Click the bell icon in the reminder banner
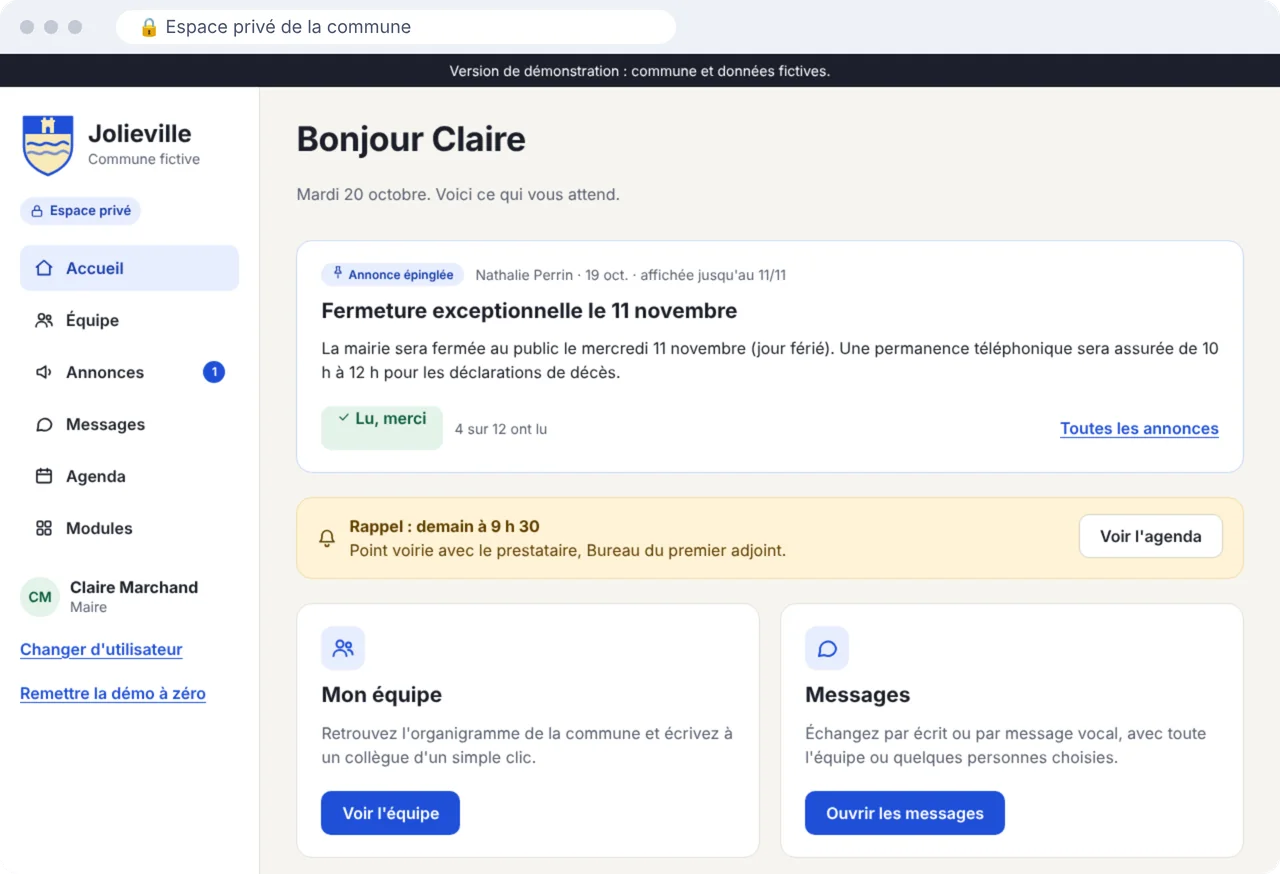The width and height of the screenshot is (1280, 874). coord(327,538)
